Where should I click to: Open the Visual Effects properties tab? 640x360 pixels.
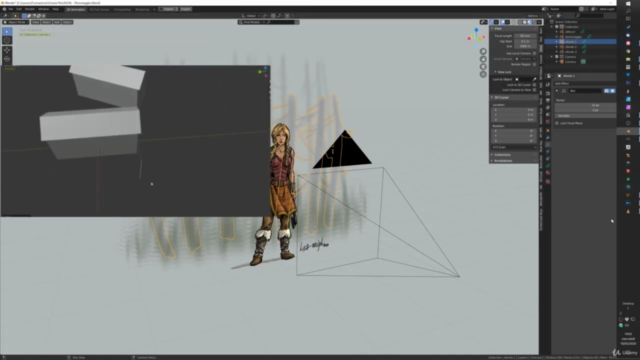click(548, 145)
